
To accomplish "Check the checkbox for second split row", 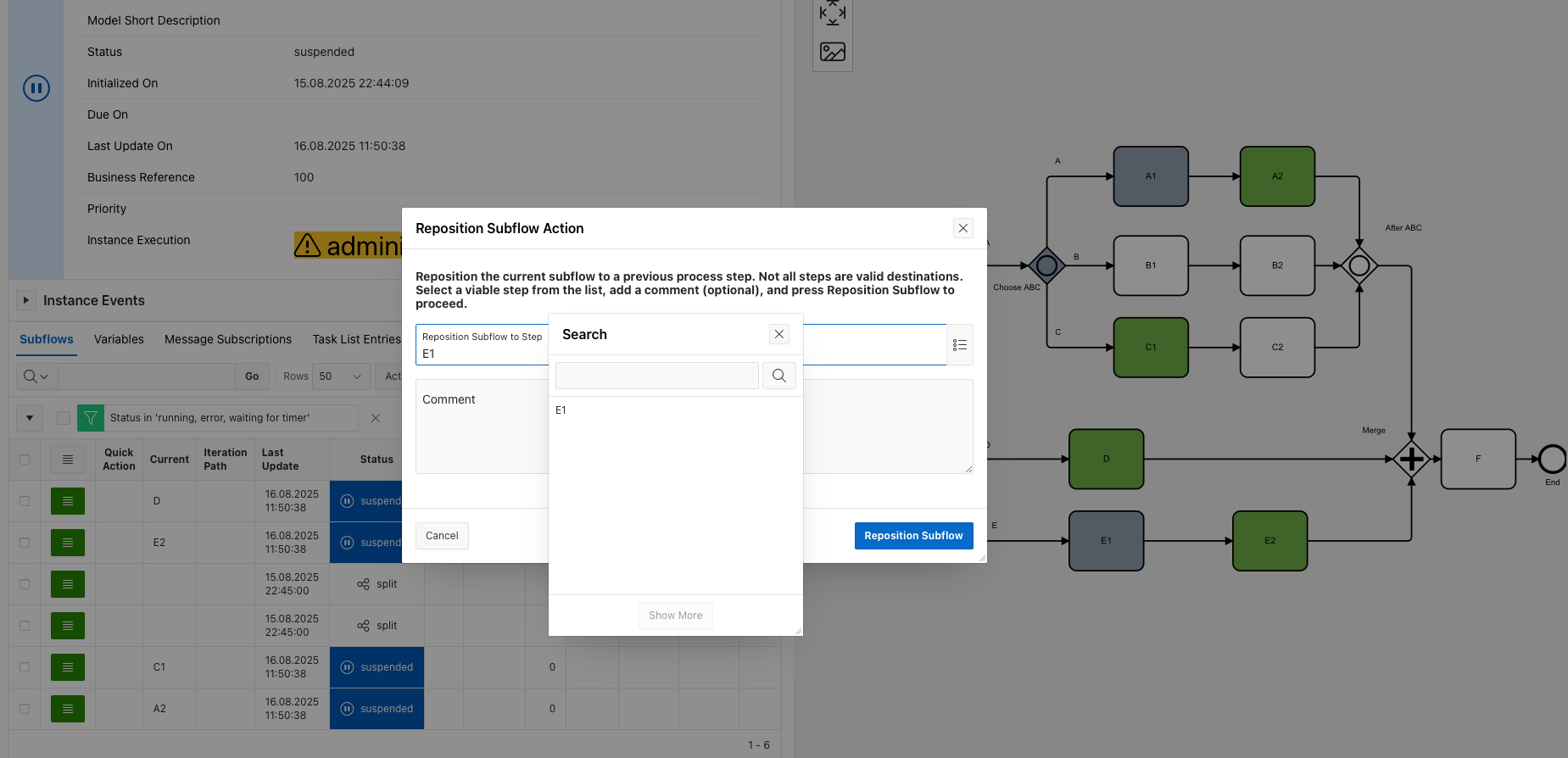I will pyautogui.click(x=25, y=626).
